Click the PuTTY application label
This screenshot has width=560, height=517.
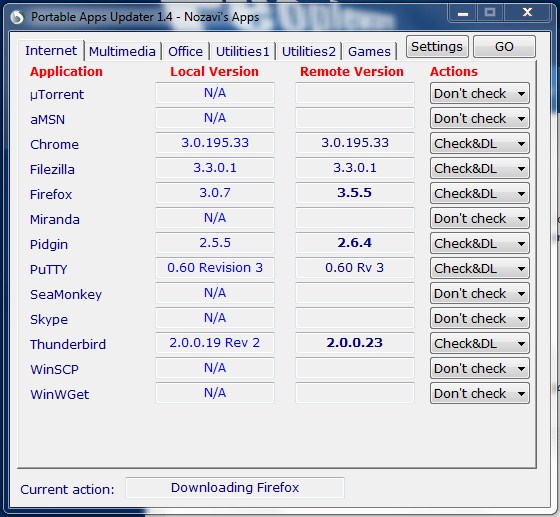(x=49, y=270)
